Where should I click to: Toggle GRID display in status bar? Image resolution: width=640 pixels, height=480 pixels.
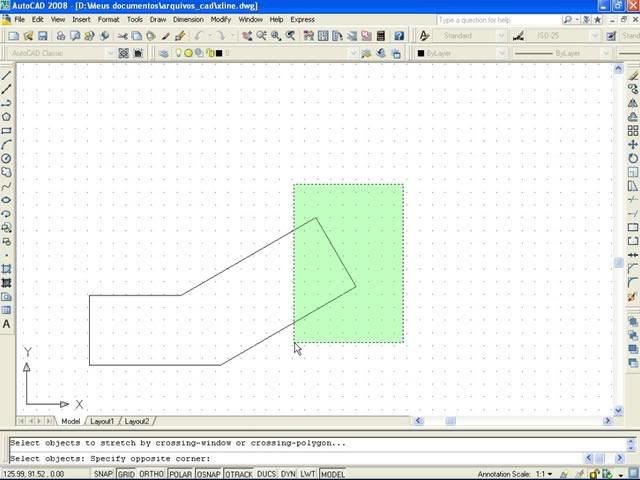pos(126,474)
